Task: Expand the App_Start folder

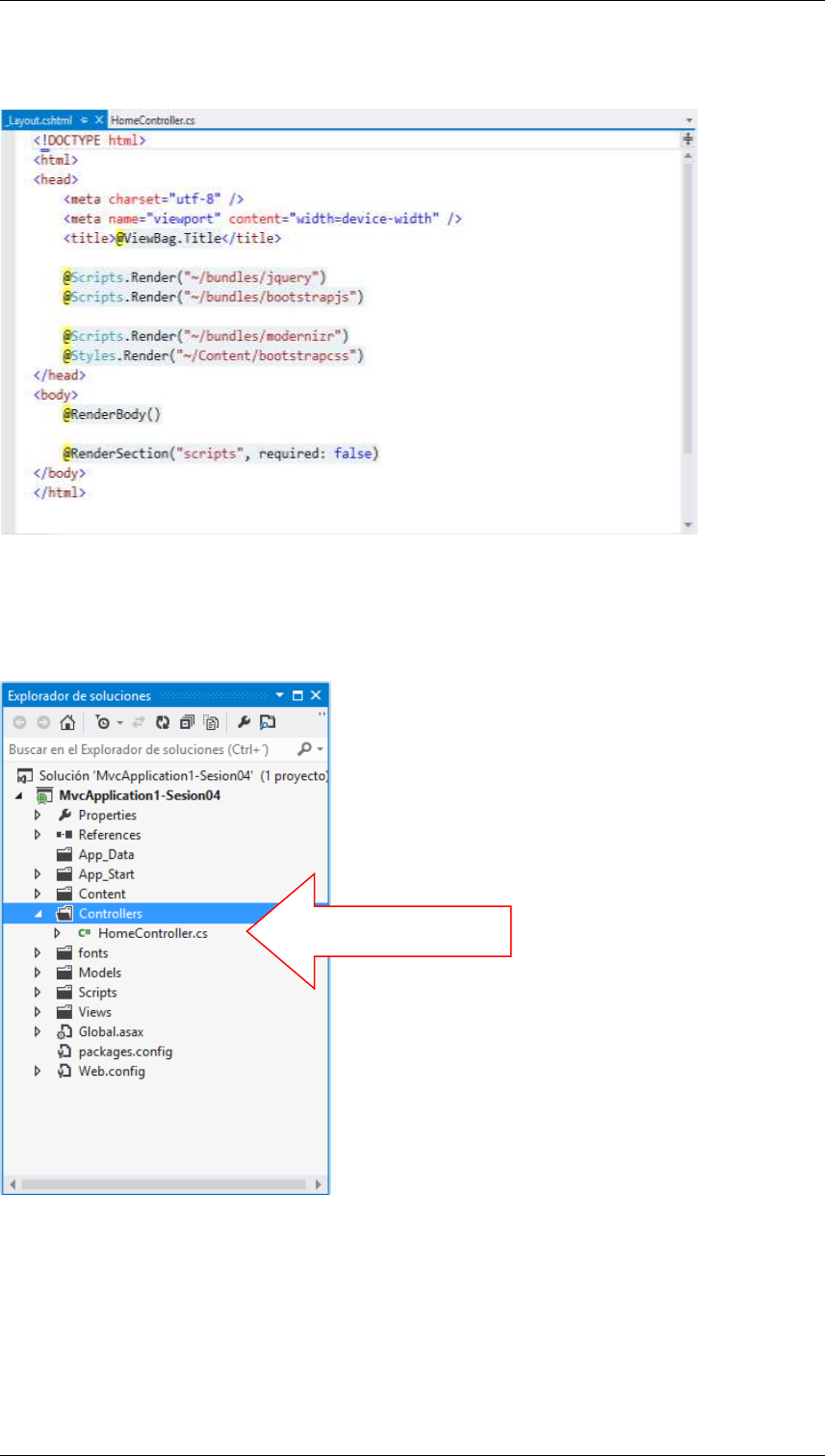Action: click(38, 874)
